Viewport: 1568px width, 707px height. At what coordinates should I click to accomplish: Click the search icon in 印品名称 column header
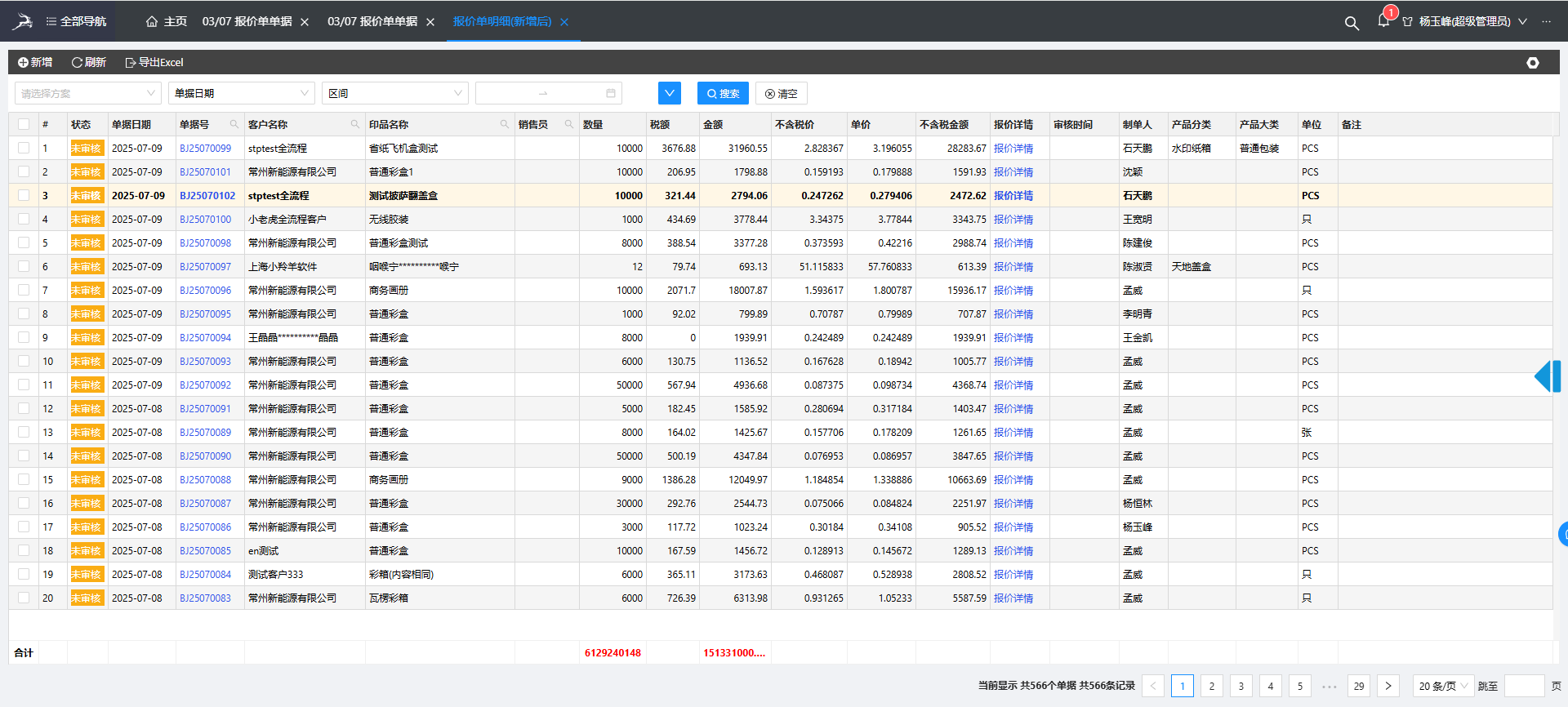tap(505, 124)
